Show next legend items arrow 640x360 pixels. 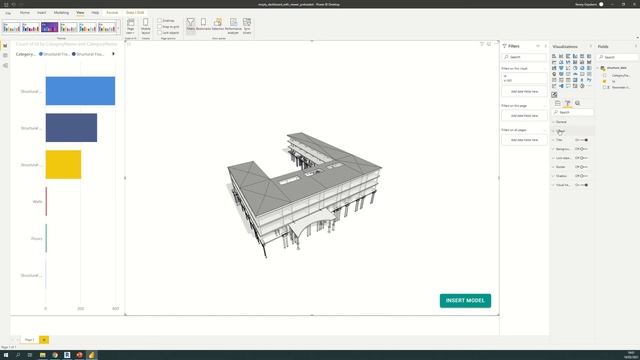pos(113,54)
